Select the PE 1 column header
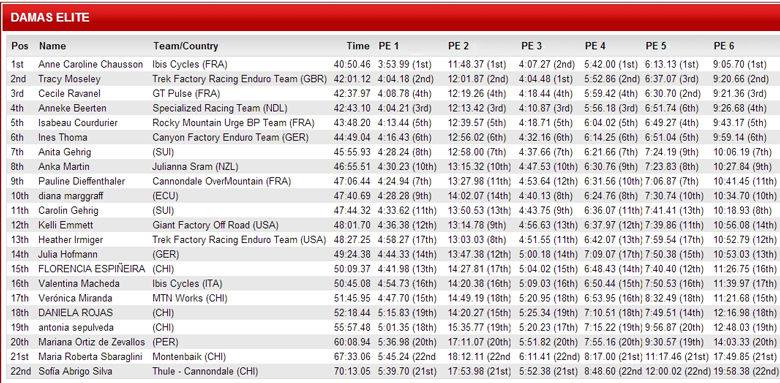780x383 pixels. [389, 46]
